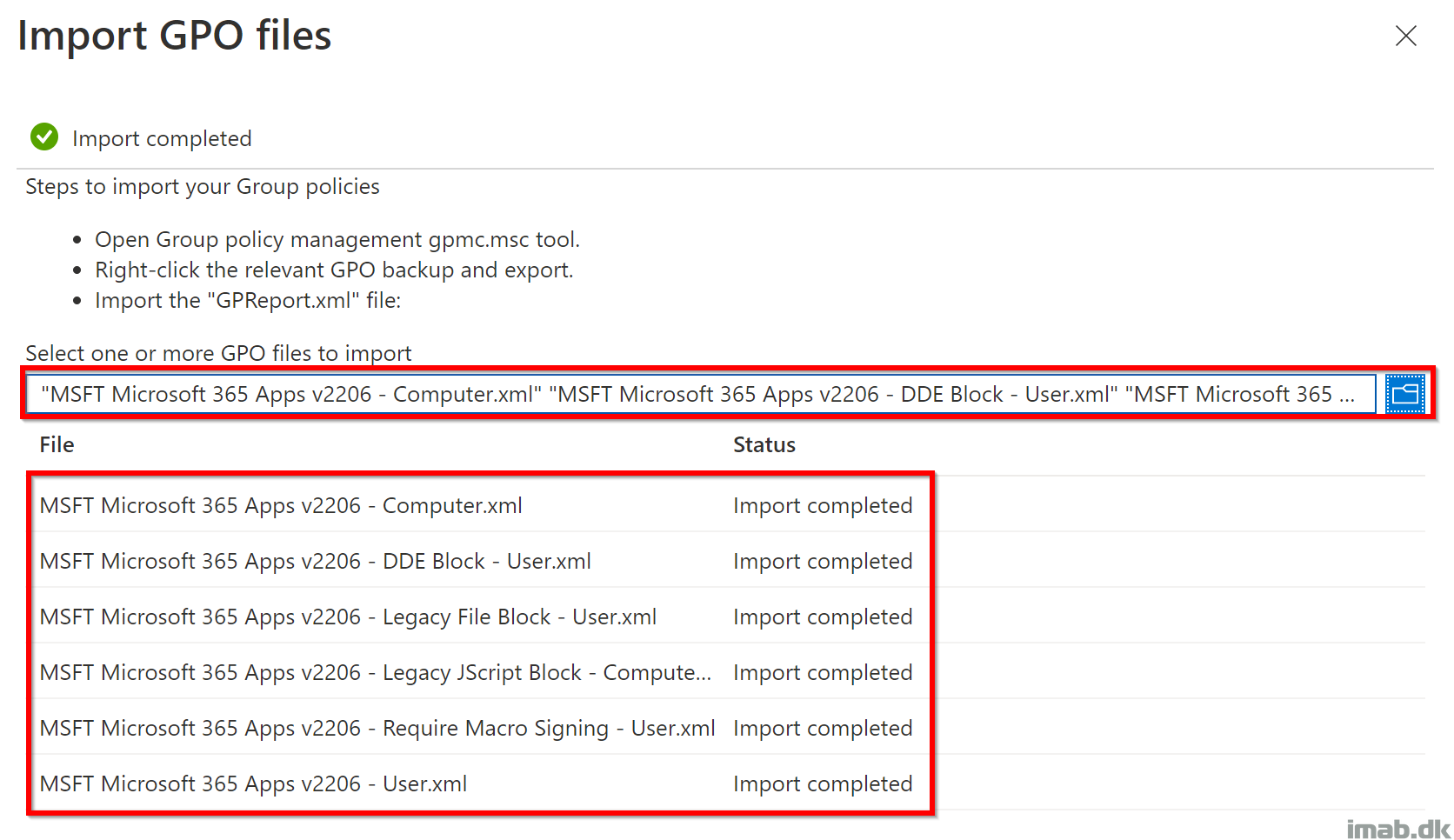The width and height of the screenshot is (1454, 840).
Task: Select the Require Macro Signing - User.xml row
Action: click(x=729, y=728)
